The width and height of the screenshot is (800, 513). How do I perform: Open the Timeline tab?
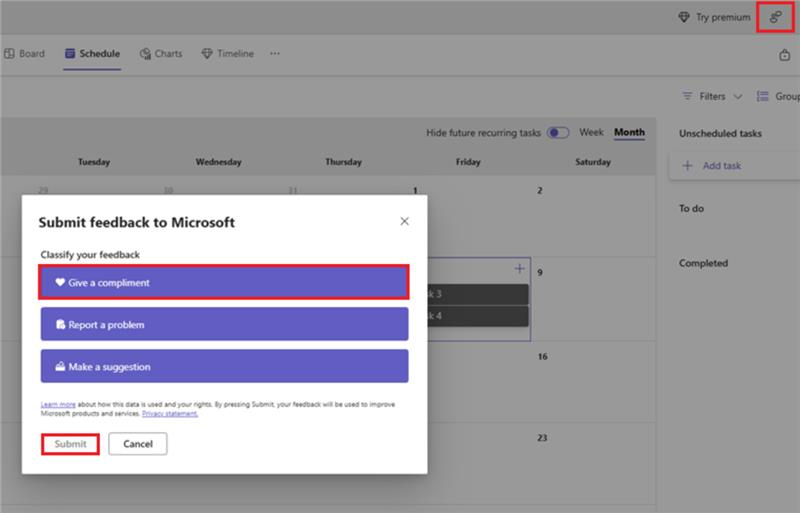[x=228, y=54]
